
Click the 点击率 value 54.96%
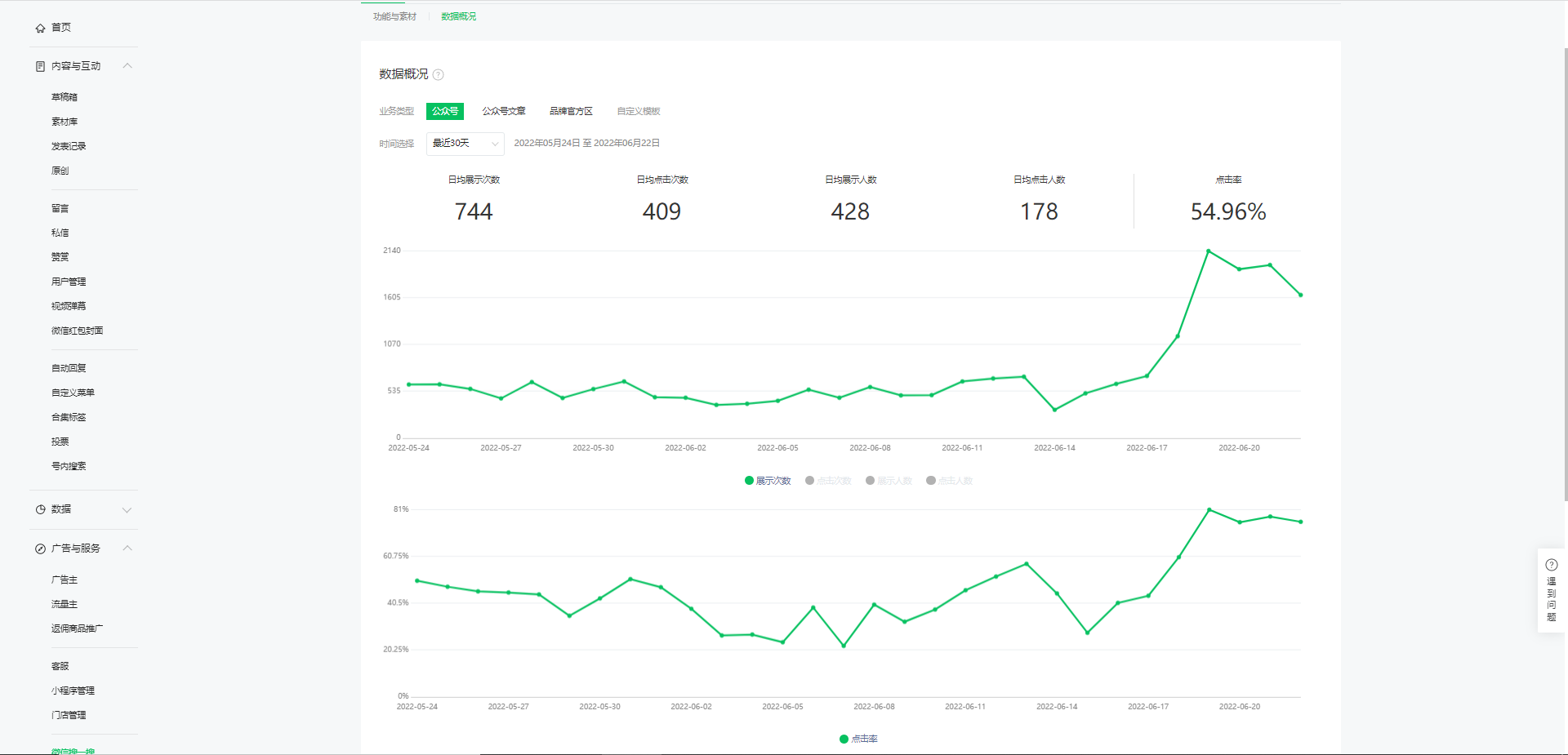(1228, 212)
